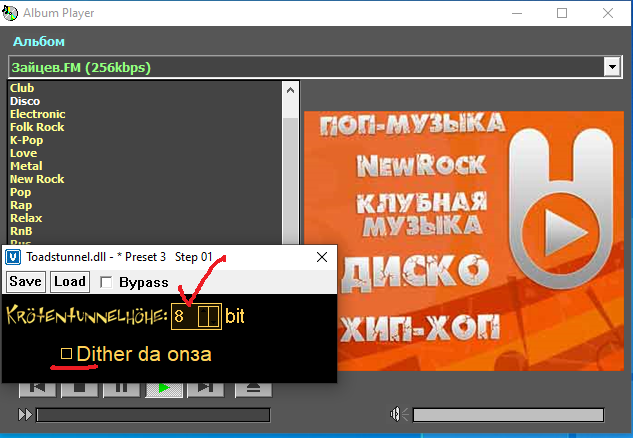The height and width of the screenshot is (438, 633).
Task: Choose the Pop genre entry
Action: pos(20,192)
